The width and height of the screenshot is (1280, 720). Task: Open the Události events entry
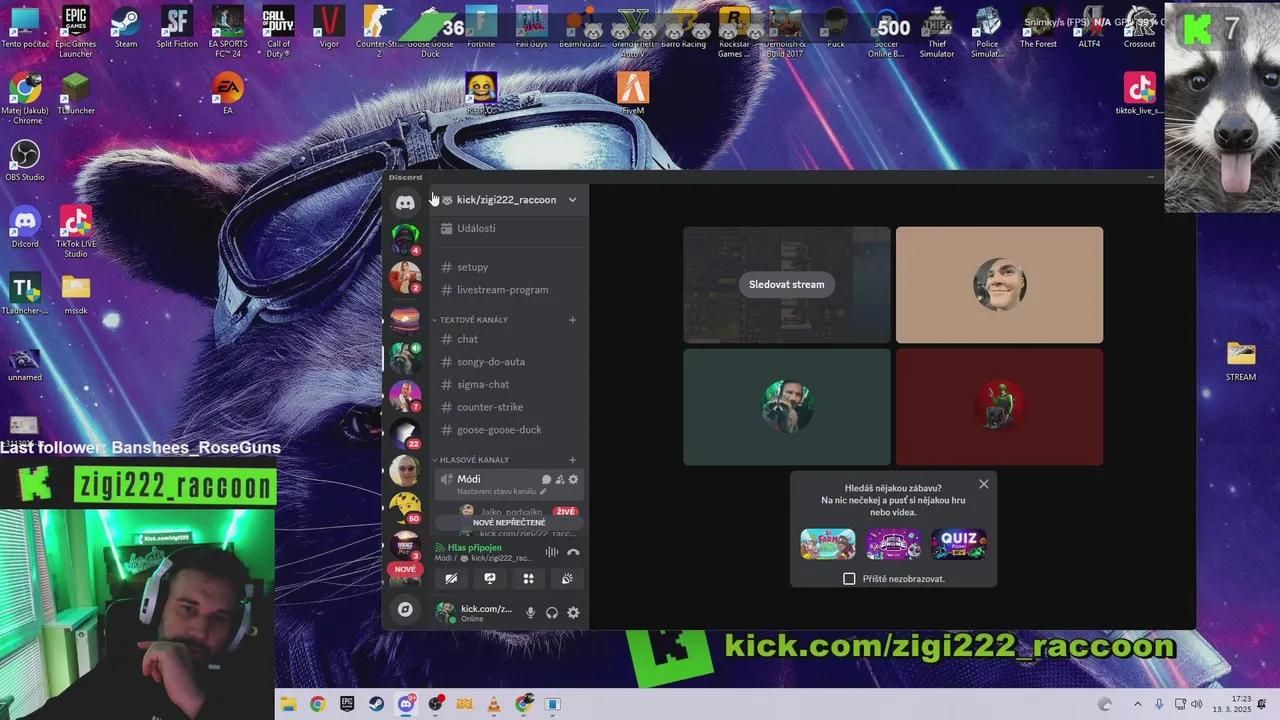pos(508,228)
